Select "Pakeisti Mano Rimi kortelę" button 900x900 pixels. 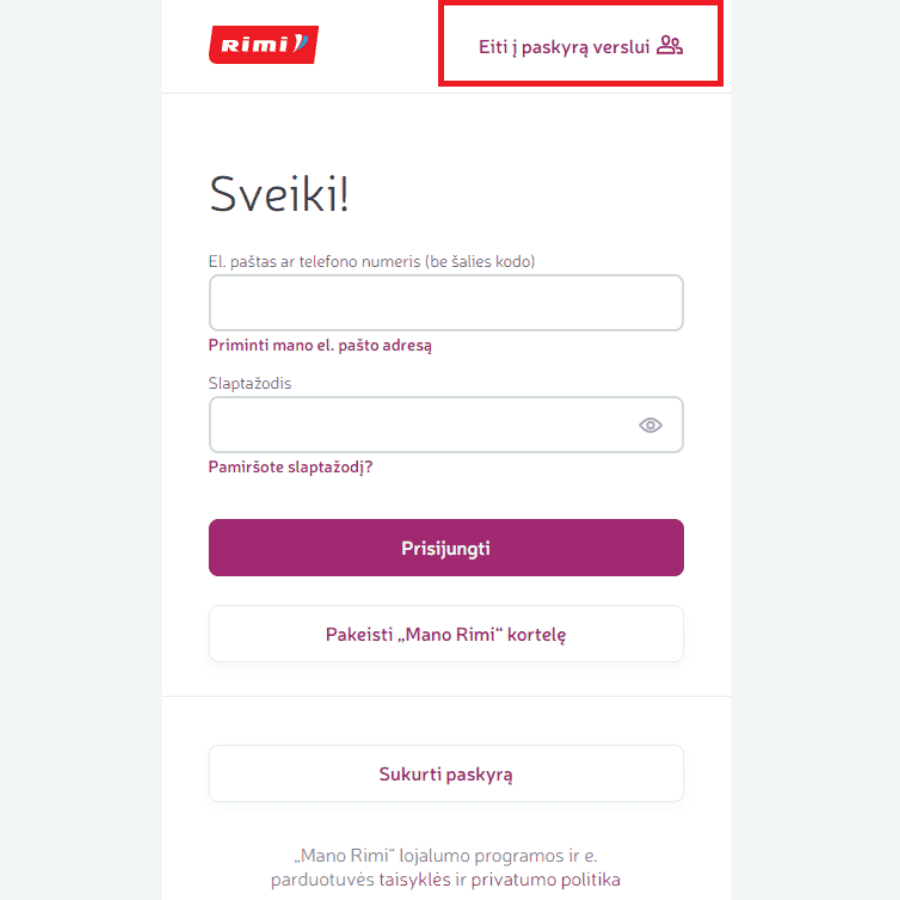tap(445, 634)
